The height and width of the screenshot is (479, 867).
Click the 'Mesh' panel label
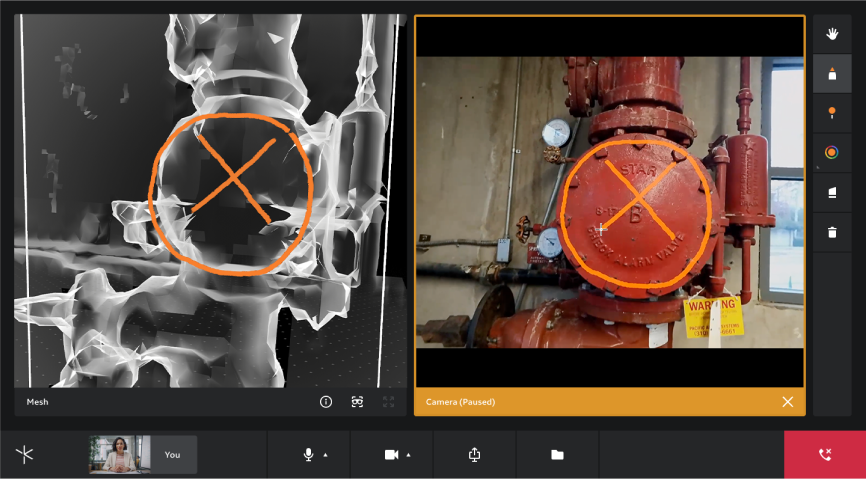[38, 402]
